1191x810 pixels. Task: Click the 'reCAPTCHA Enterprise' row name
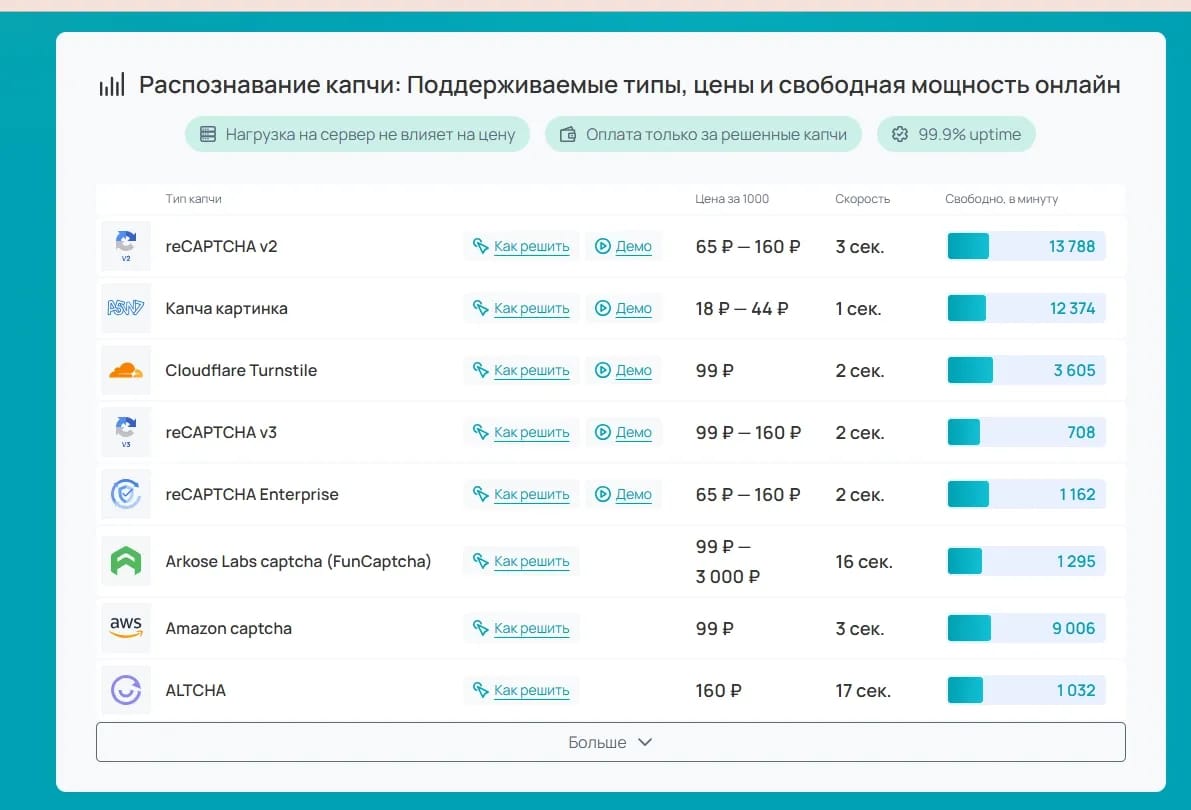(252, 494)
